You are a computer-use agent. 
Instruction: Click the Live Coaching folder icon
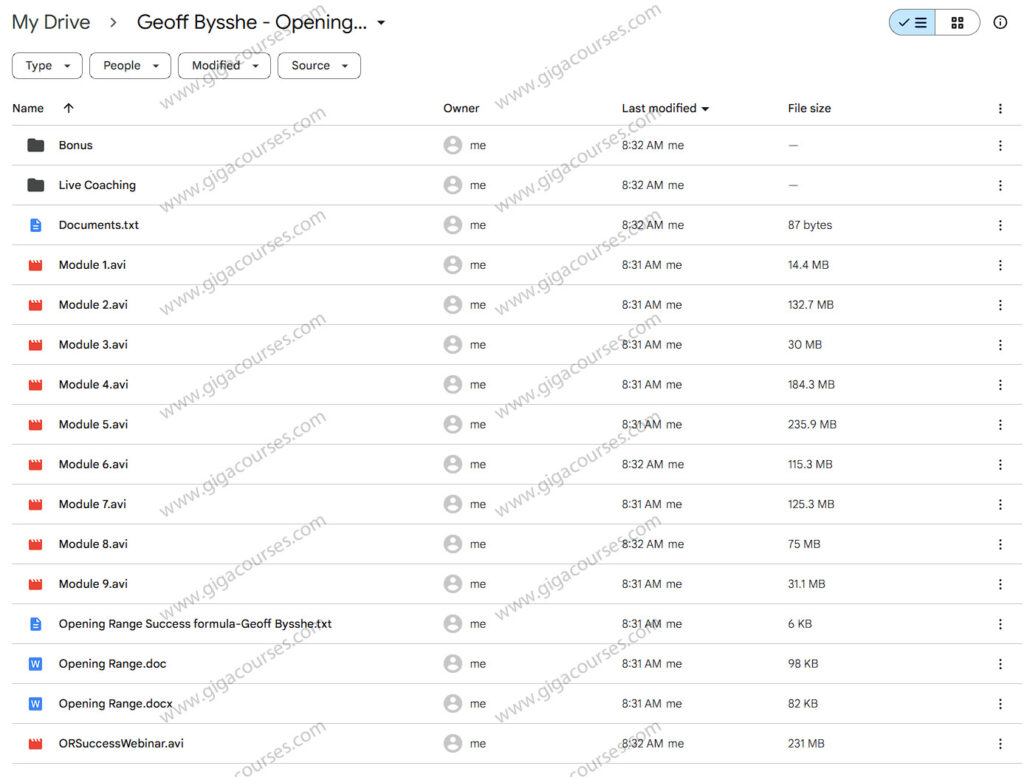[x=34, y=184]
